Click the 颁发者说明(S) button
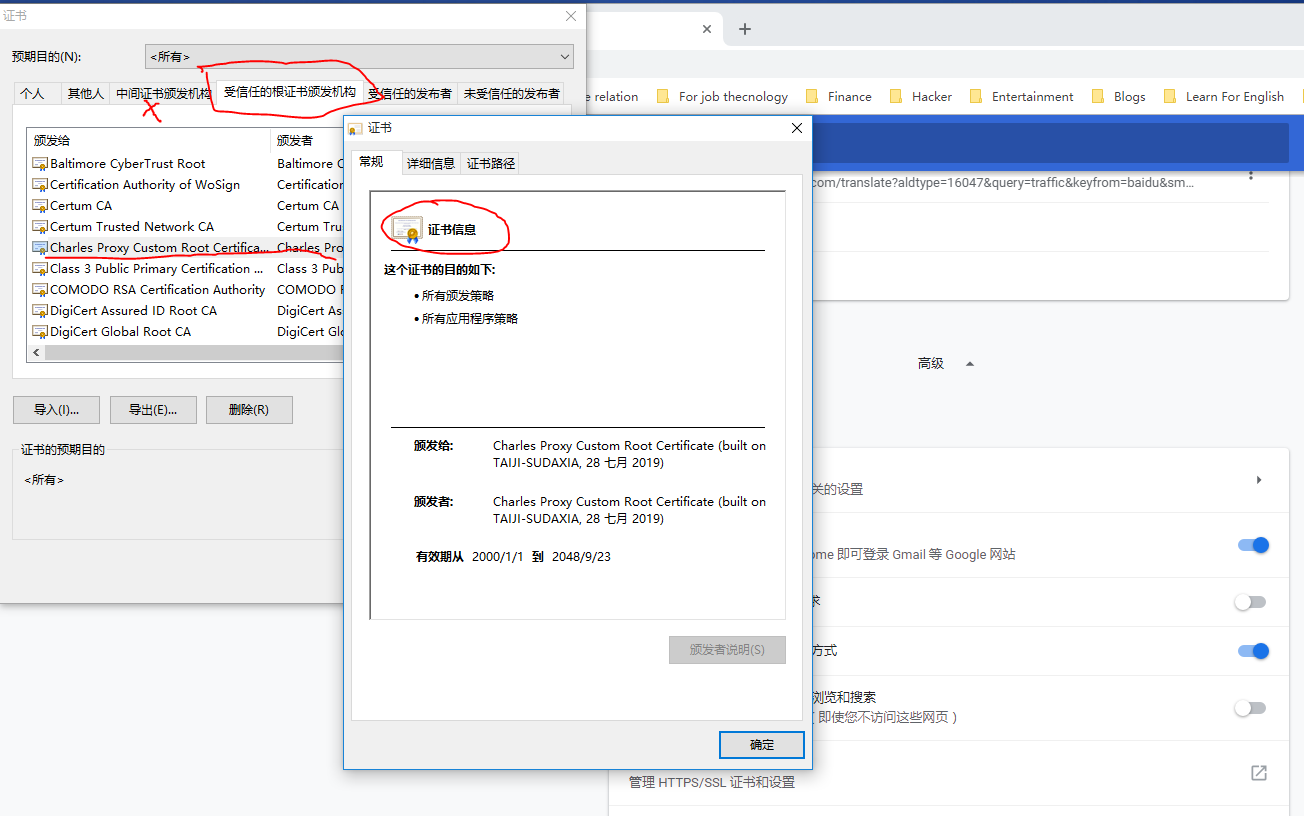This screenshot has height=816, width=1304. 727,650
